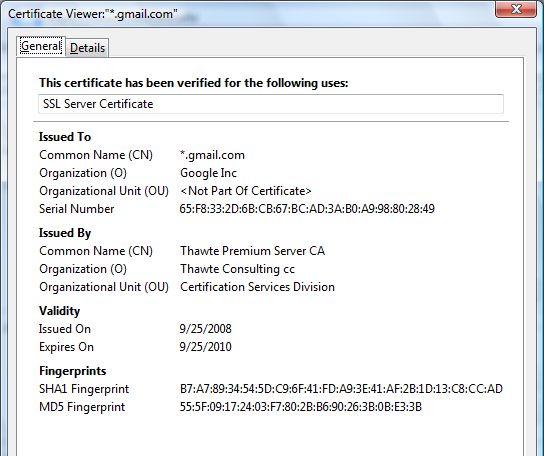Select the General tab

[41, 46]
